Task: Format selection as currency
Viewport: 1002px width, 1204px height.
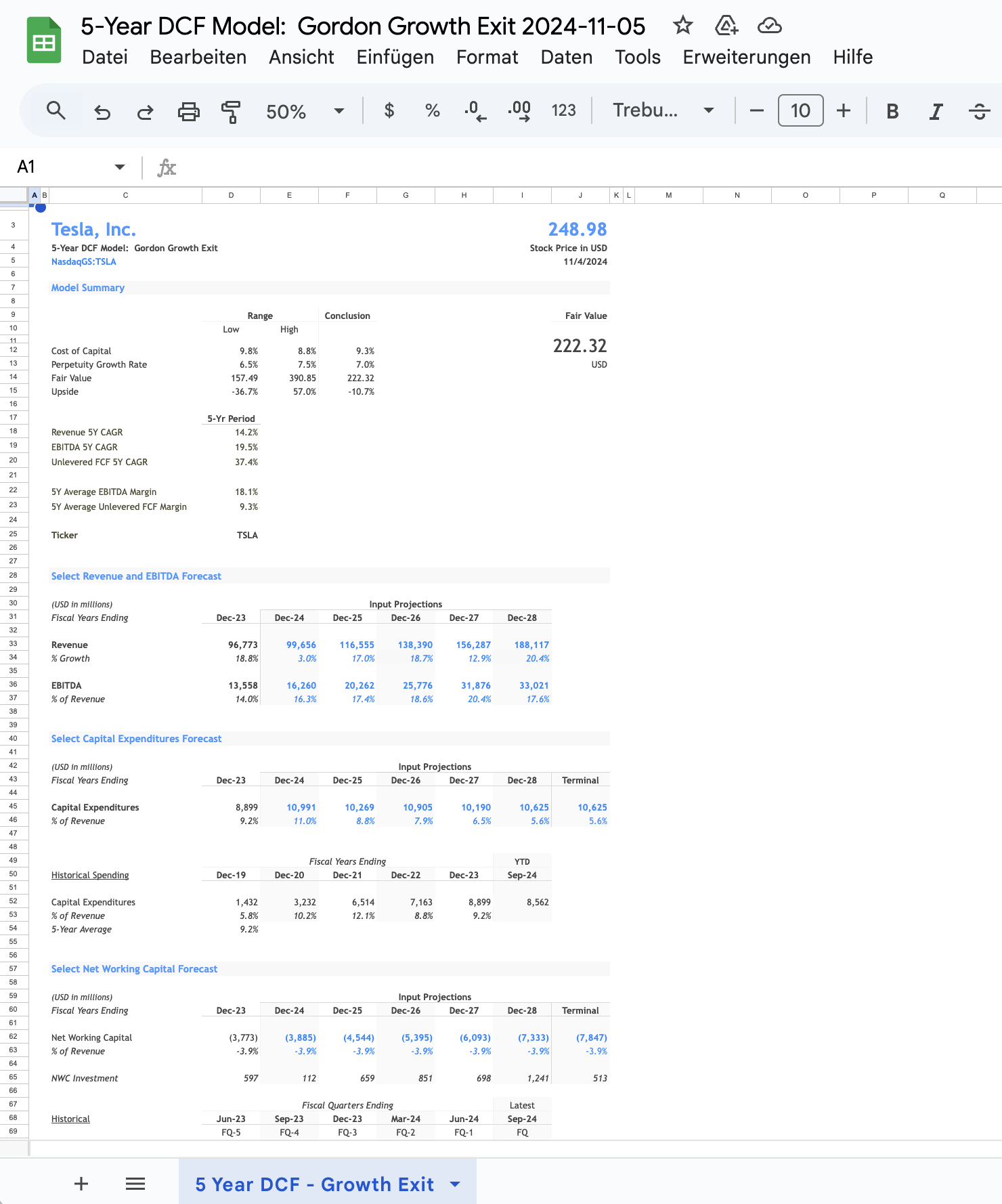Action: click(x=389, y=110)
